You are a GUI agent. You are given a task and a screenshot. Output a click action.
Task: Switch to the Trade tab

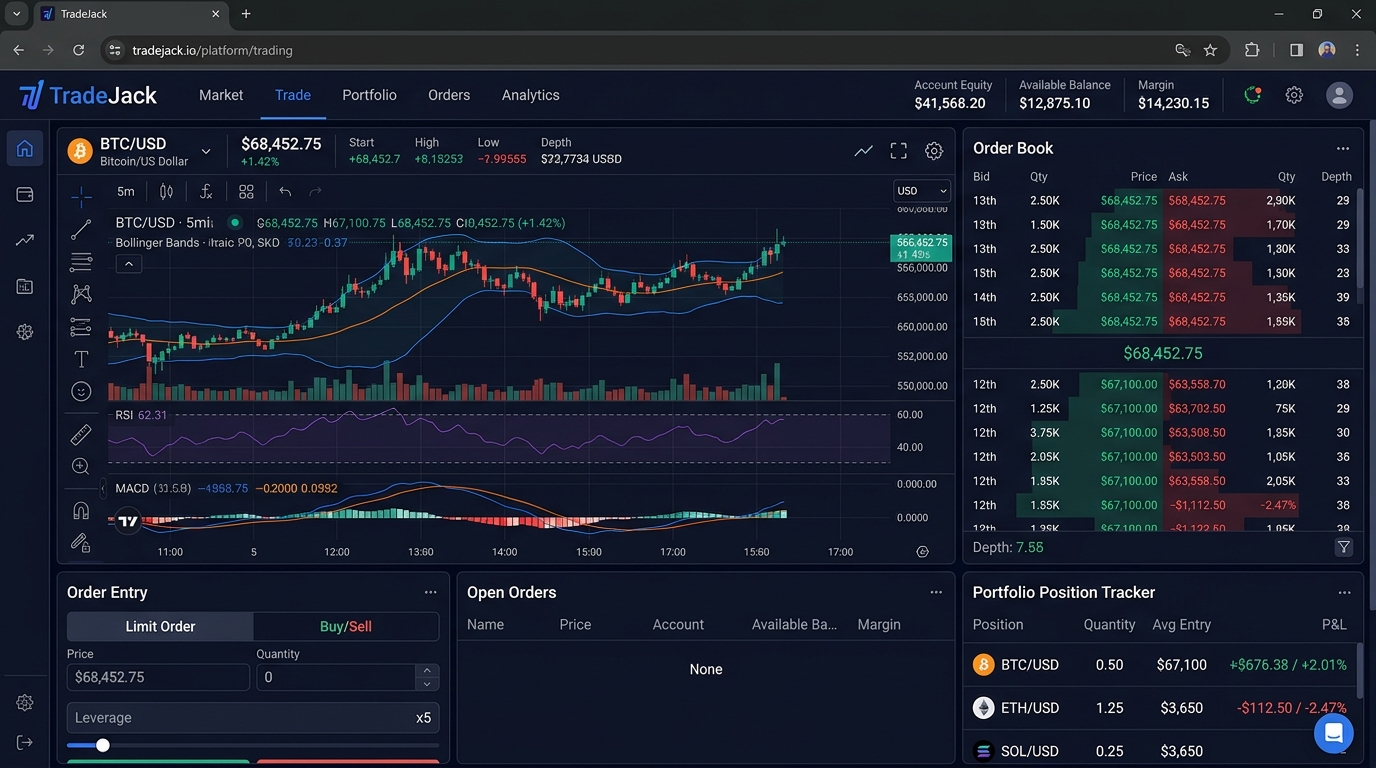pyautogui.click(x=293, y=95)
